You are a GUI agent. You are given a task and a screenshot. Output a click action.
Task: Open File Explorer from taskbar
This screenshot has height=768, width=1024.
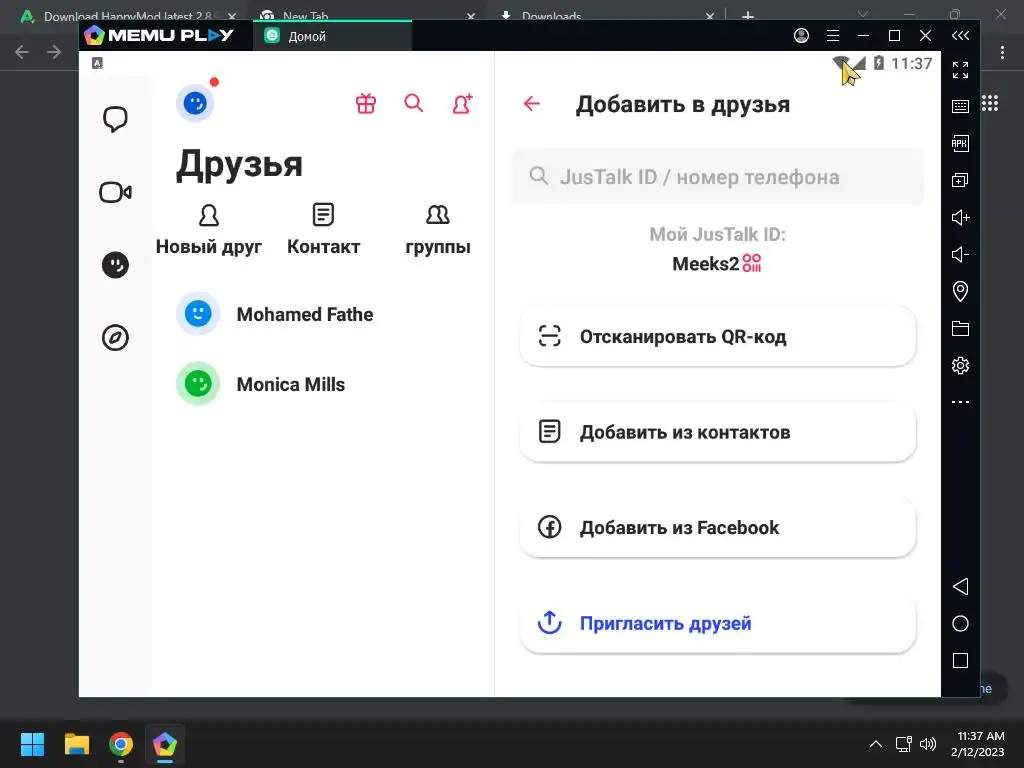[76, 744]
